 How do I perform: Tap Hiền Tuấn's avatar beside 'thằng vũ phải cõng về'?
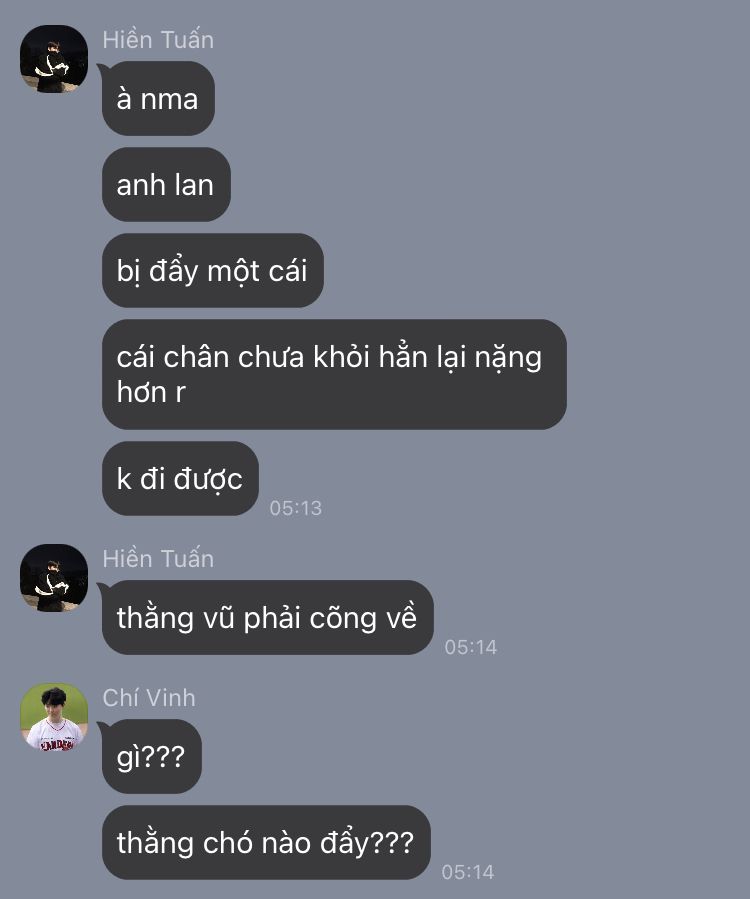tap(54, 577)
